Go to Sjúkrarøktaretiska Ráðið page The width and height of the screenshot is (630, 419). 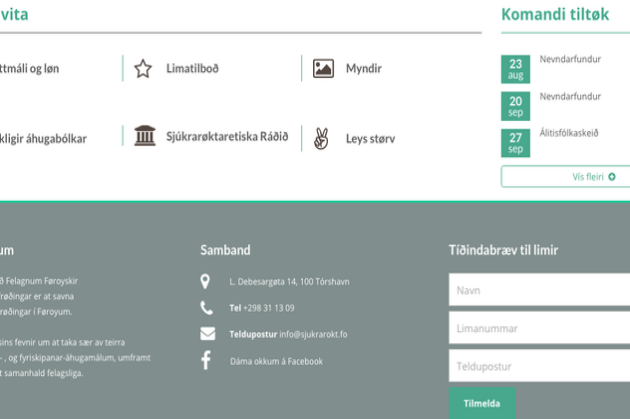coord(227,137)
